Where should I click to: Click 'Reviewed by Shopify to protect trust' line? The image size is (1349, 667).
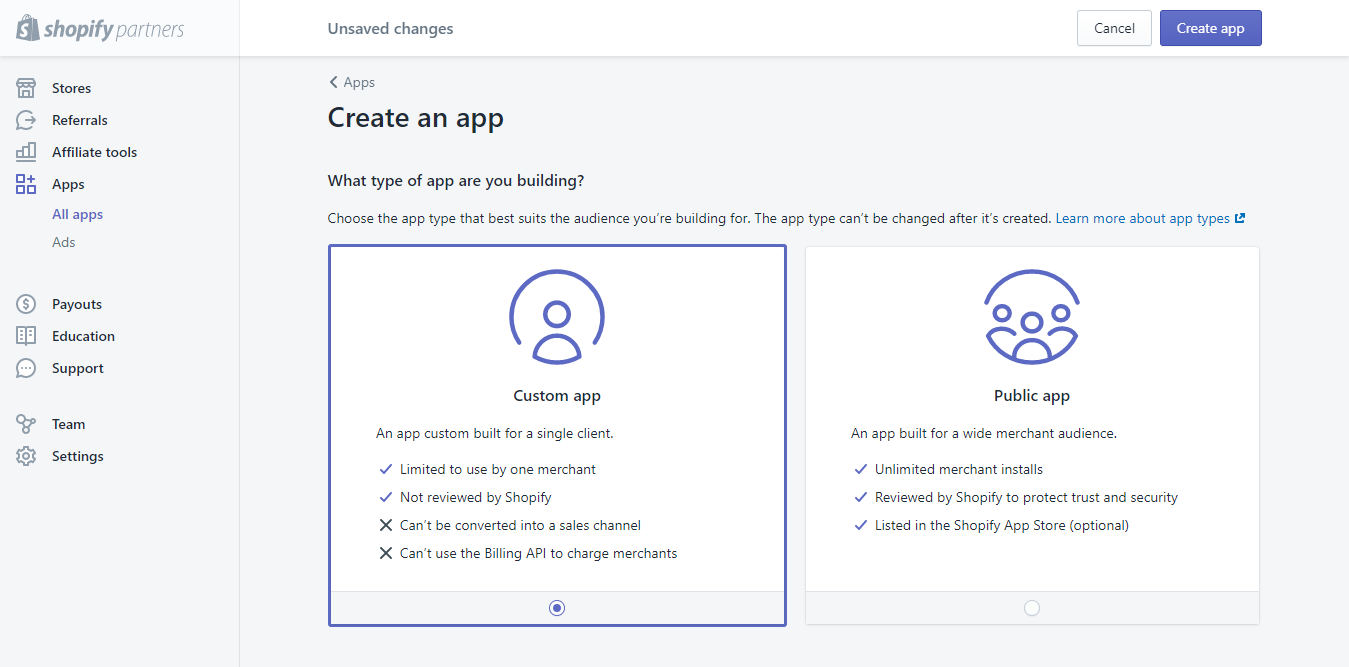click(x=1027, y=497)
